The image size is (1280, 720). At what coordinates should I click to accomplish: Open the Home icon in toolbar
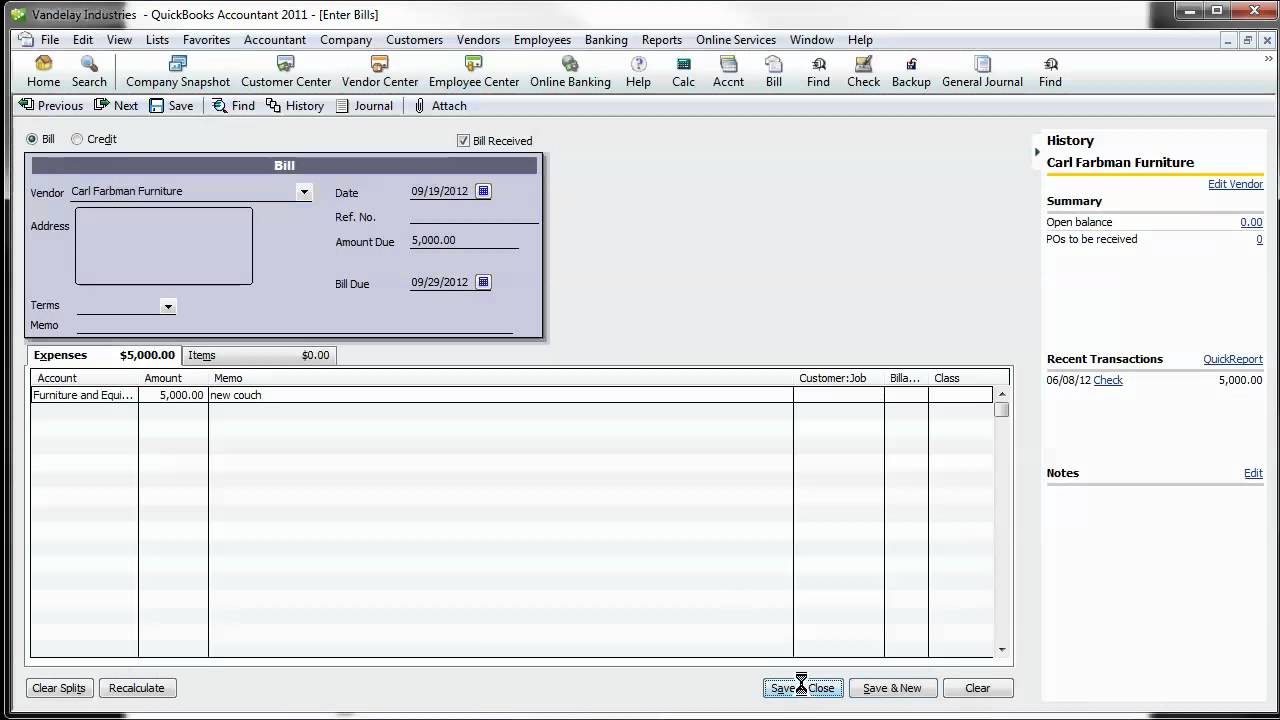coord(43,72)
